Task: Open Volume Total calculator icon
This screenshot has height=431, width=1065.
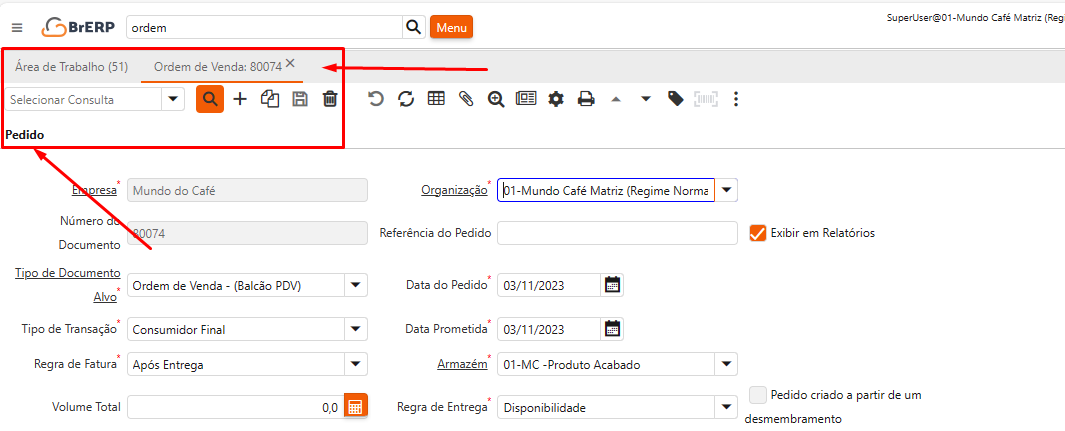Action: (356, 407)
